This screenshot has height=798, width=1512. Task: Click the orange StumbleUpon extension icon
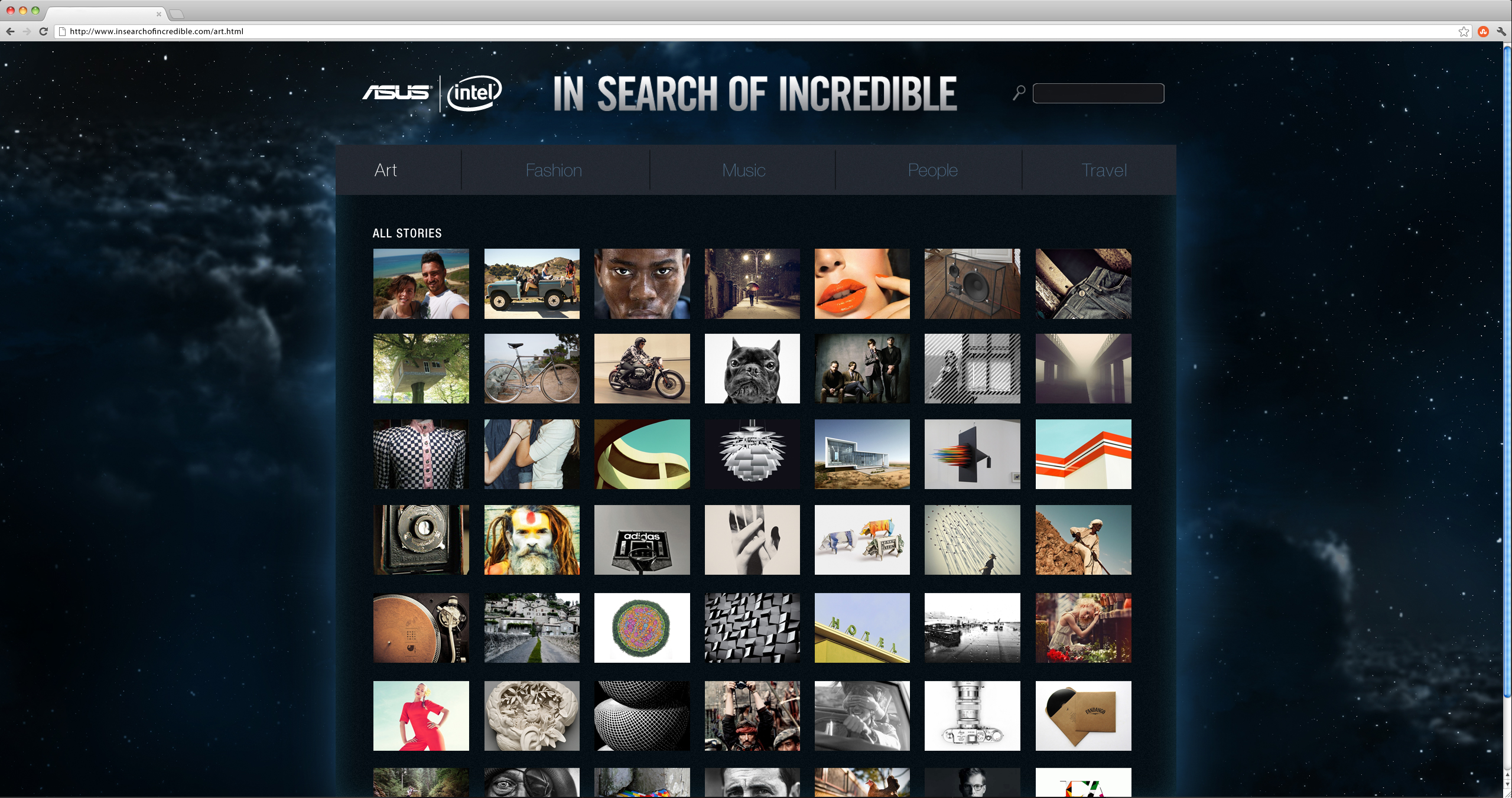[1483, 31]
